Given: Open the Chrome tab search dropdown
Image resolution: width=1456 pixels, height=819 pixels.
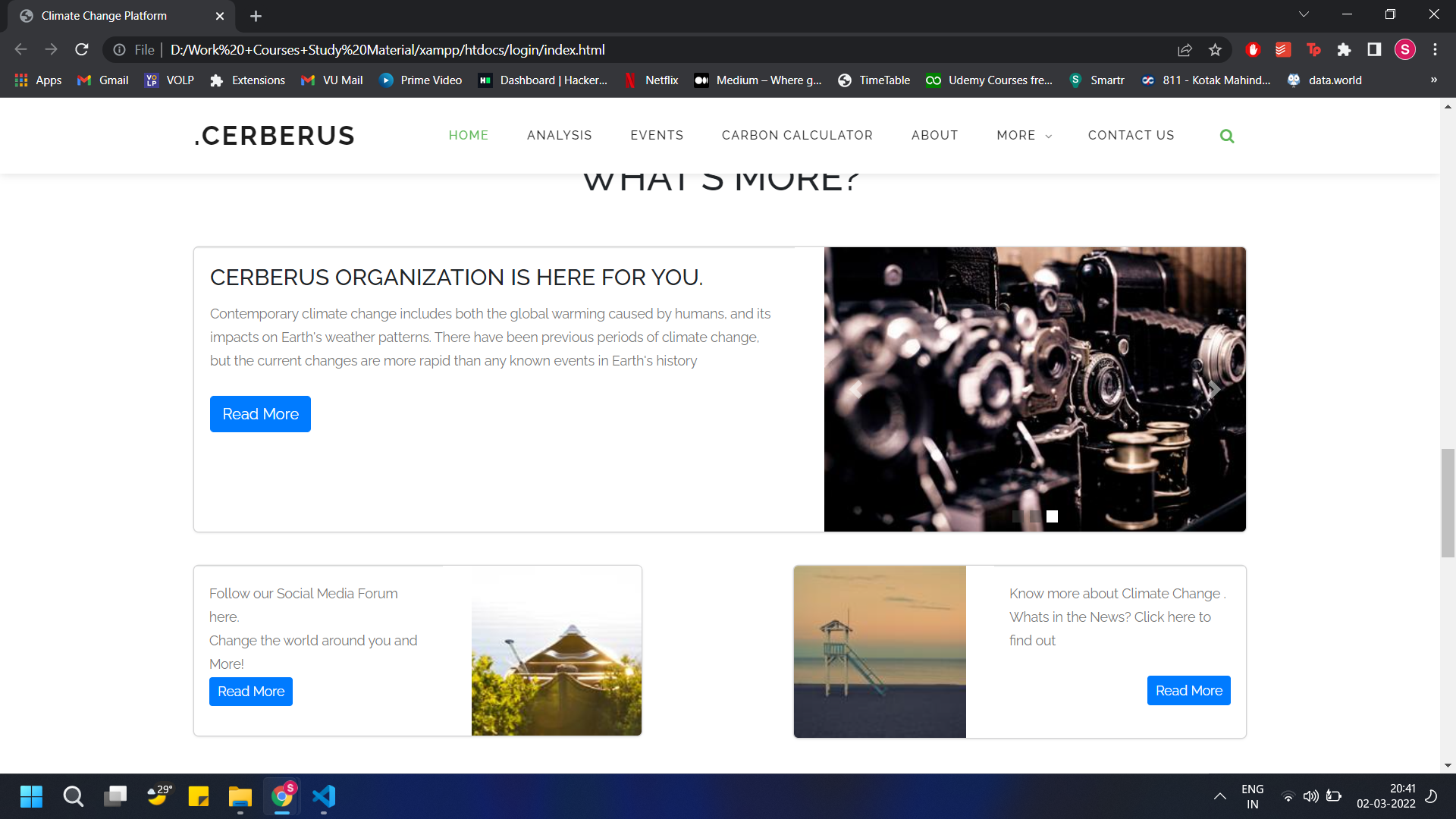Looking at the screenshot, I should [1304, 14].
